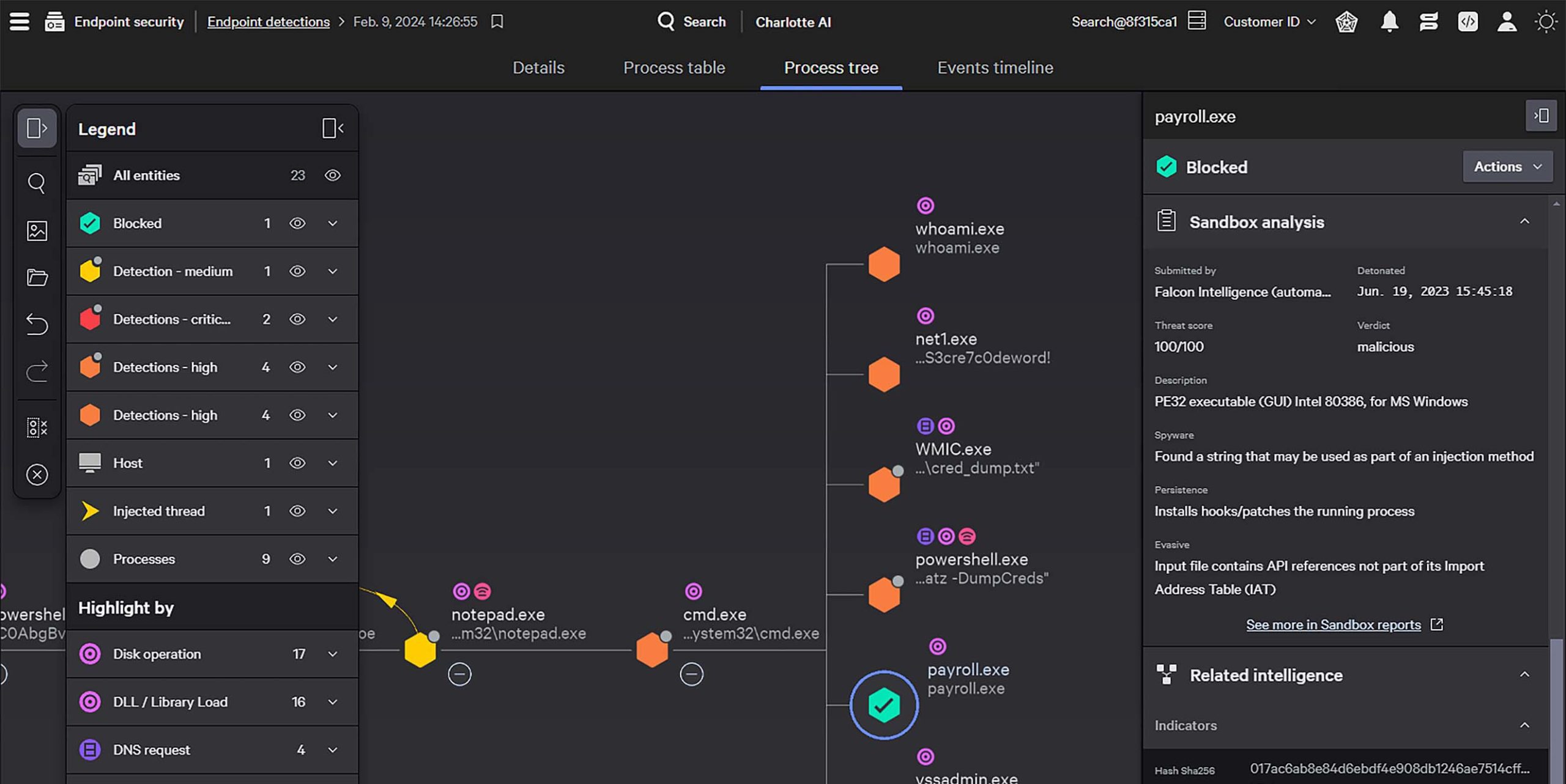Image resolution: width=1566 pixels, height=784 pixels.
Task: Toggle the legend sidebar panel icon
Action: tap(37, 128)
